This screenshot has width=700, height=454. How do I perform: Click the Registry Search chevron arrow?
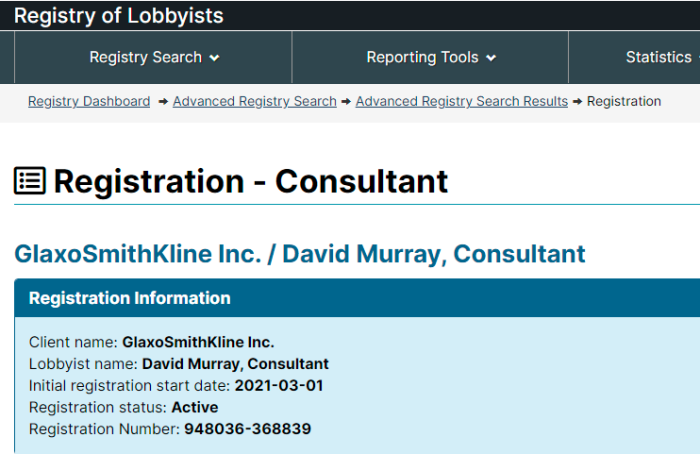click(215, 58)
